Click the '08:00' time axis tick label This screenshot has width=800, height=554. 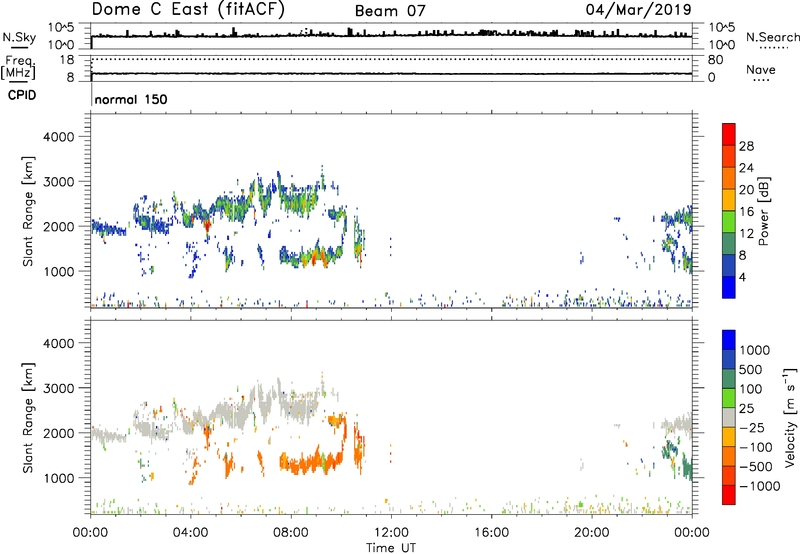coord(291,533)
